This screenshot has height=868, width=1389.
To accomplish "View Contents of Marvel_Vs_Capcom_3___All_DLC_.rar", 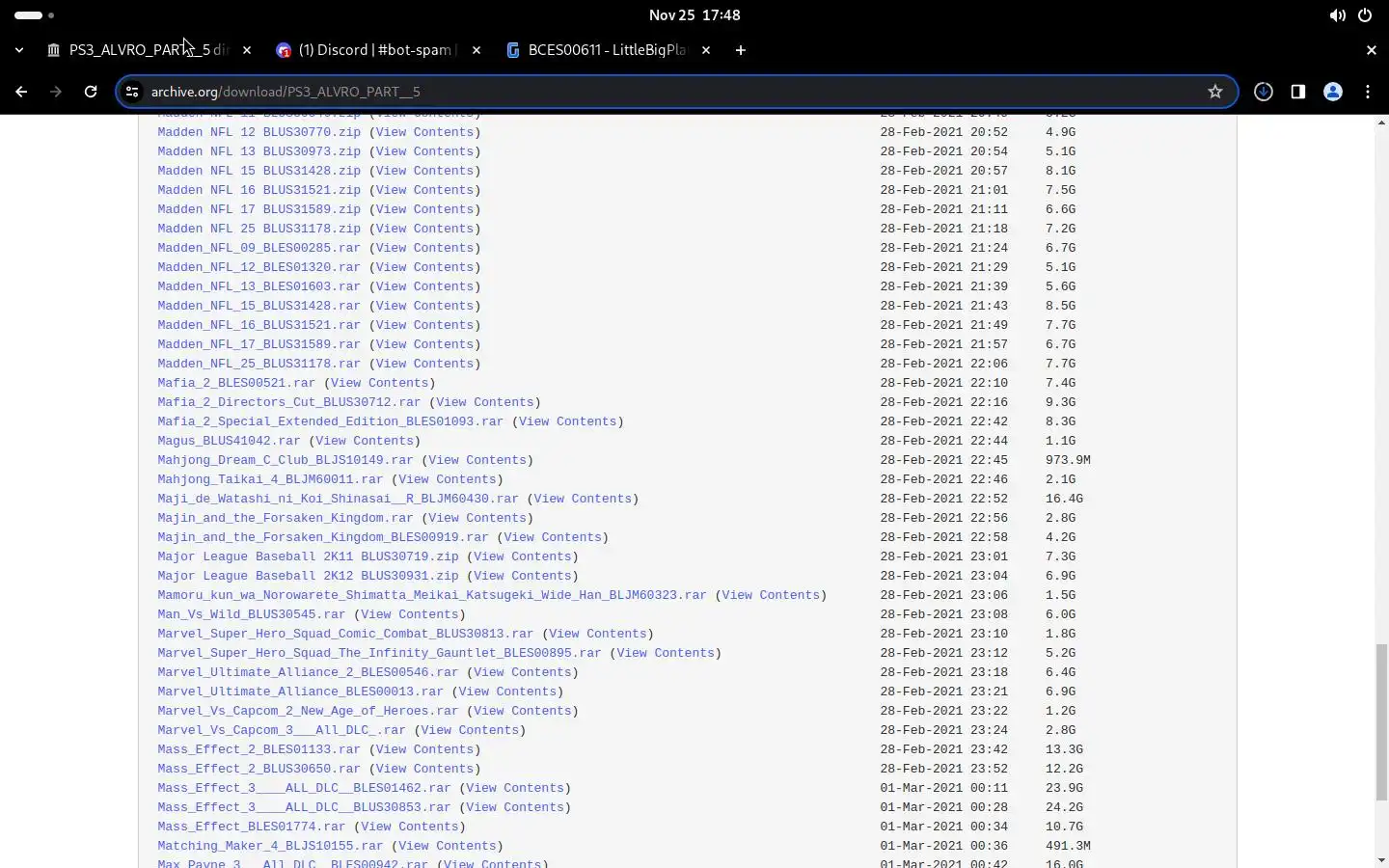I will click(470, 730).
